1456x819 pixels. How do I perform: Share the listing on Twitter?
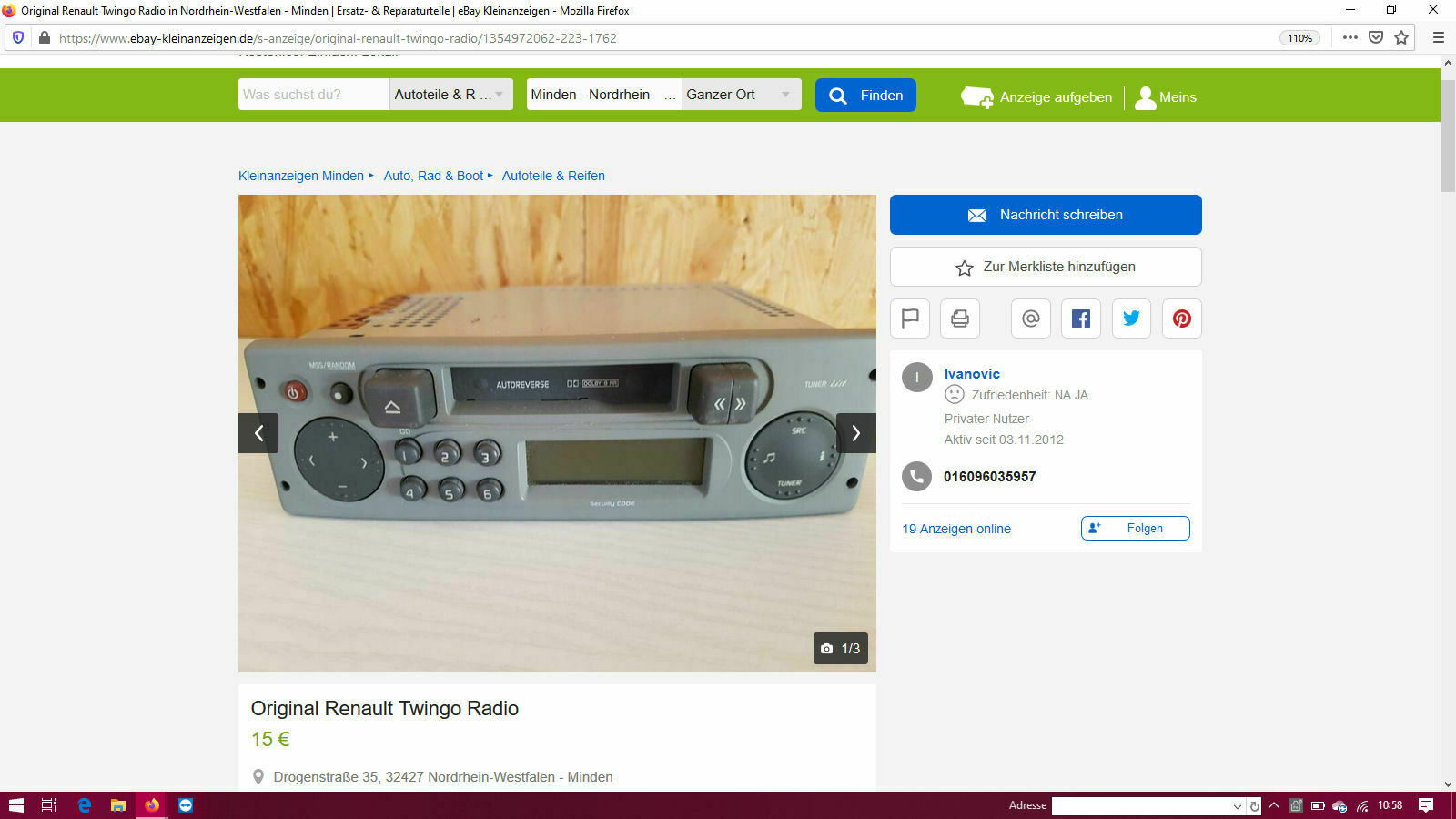(x=1131, y=318)
